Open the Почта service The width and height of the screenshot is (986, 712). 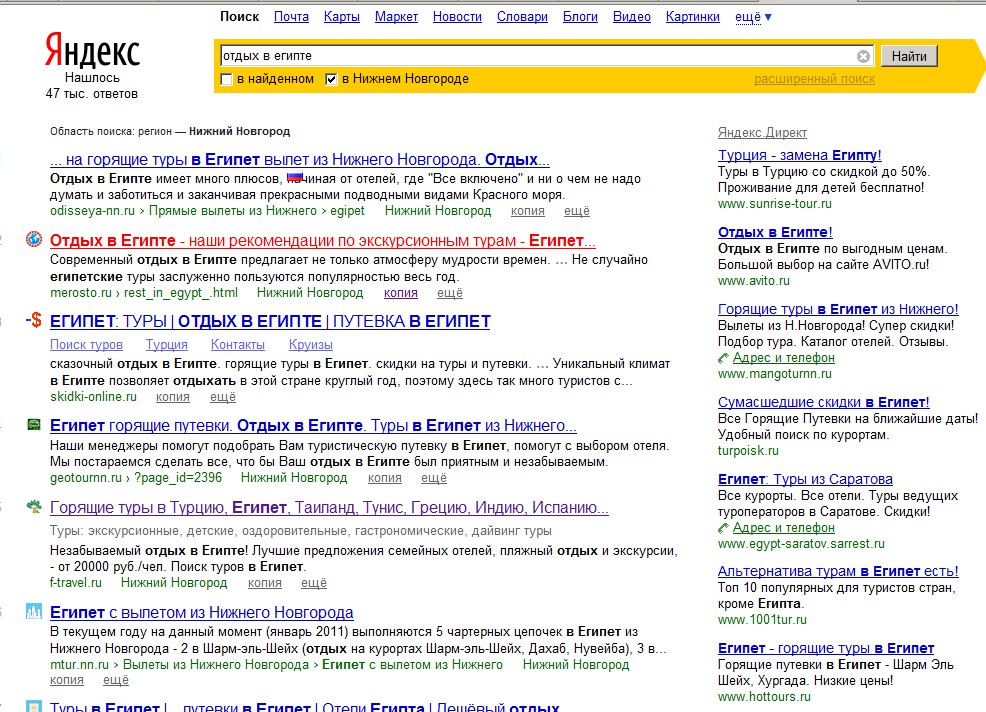point(291,17)
